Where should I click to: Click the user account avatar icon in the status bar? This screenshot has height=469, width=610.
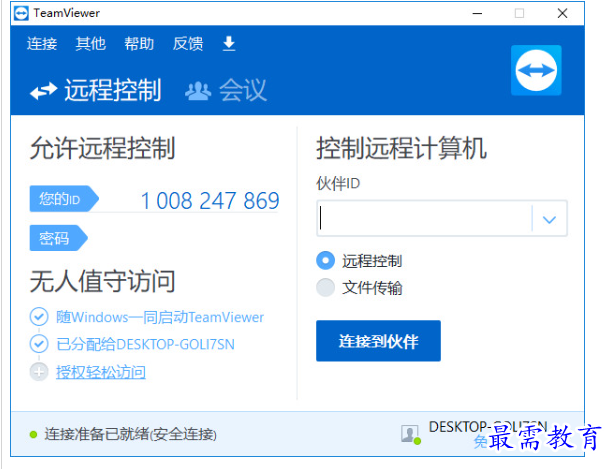(x=410, y=434)
